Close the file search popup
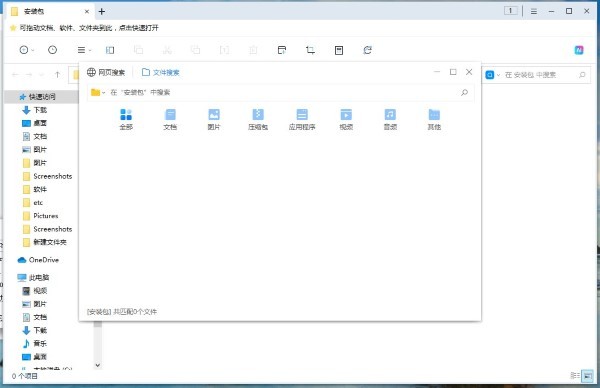The image size is (600, 388). (x=469, y=72)
